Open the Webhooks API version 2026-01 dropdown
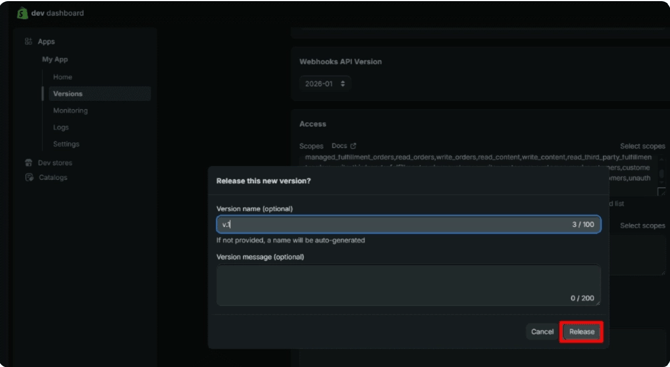Viewport: 670px width, 367px height. click(325, 84)
